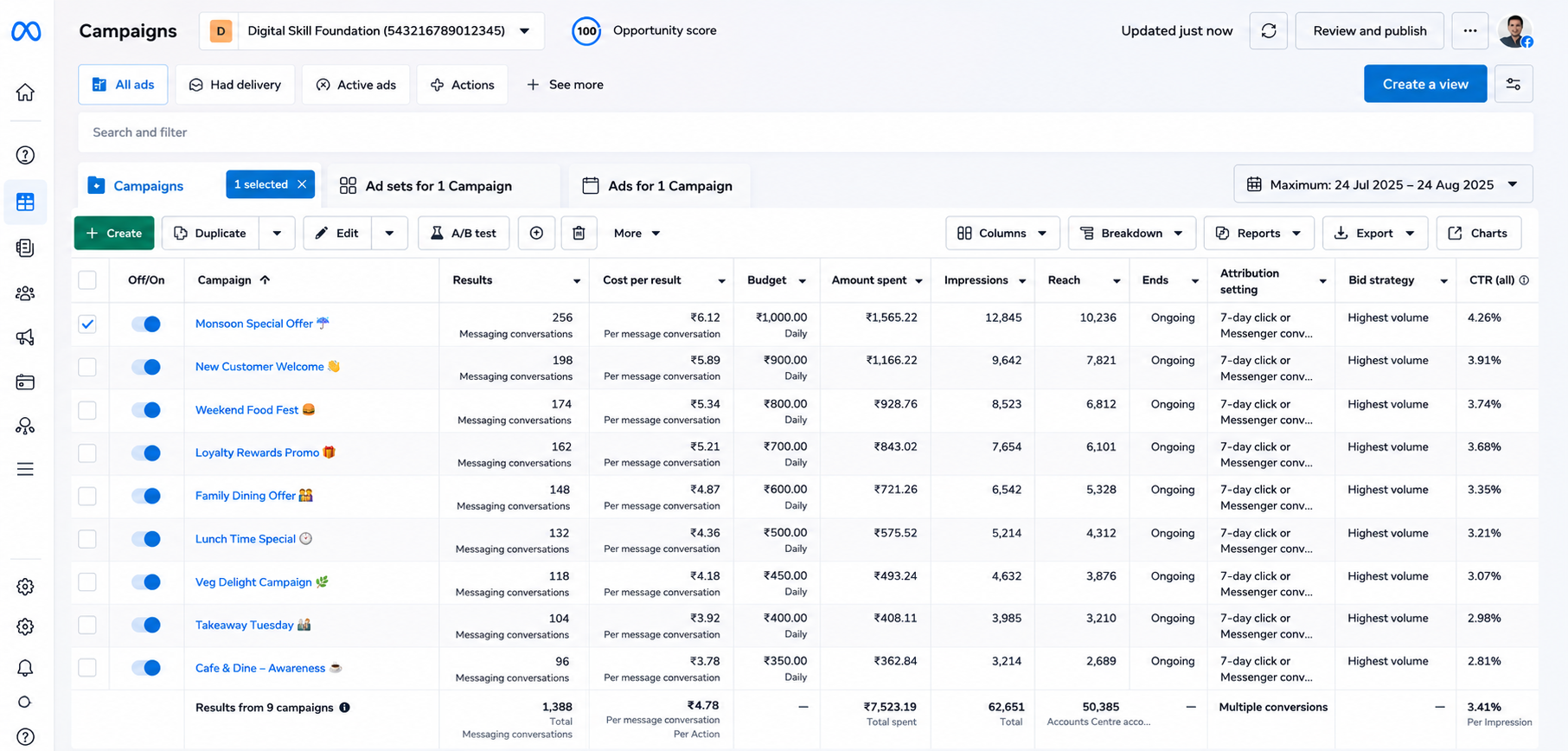Open the lower settings gear icon
Image resolution: width=1568 pixels, height=751 pixels.
pyautogui.click(x=25, y=626)
